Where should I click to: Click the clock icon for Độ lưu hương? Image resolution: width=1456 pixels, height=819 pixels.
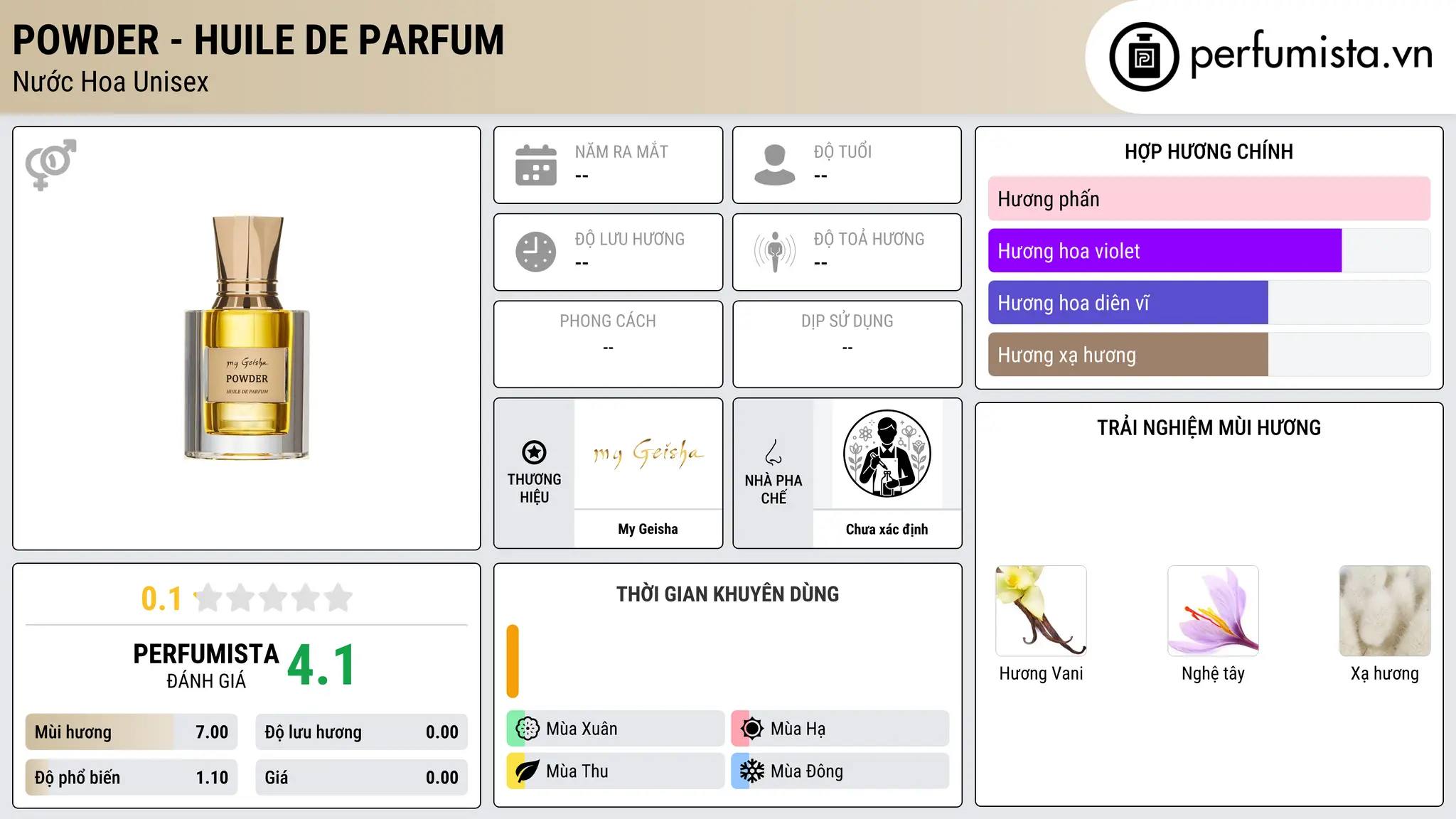[x=536, y=252]
